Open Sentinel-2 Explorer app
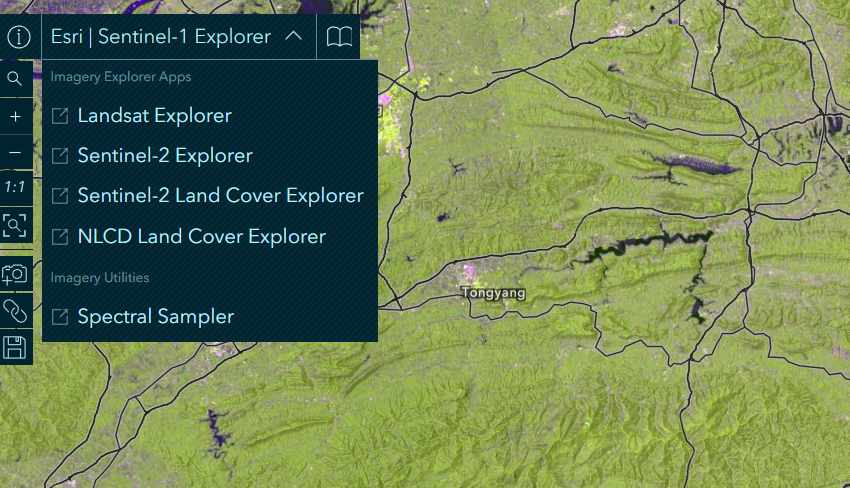 point(165,156)
